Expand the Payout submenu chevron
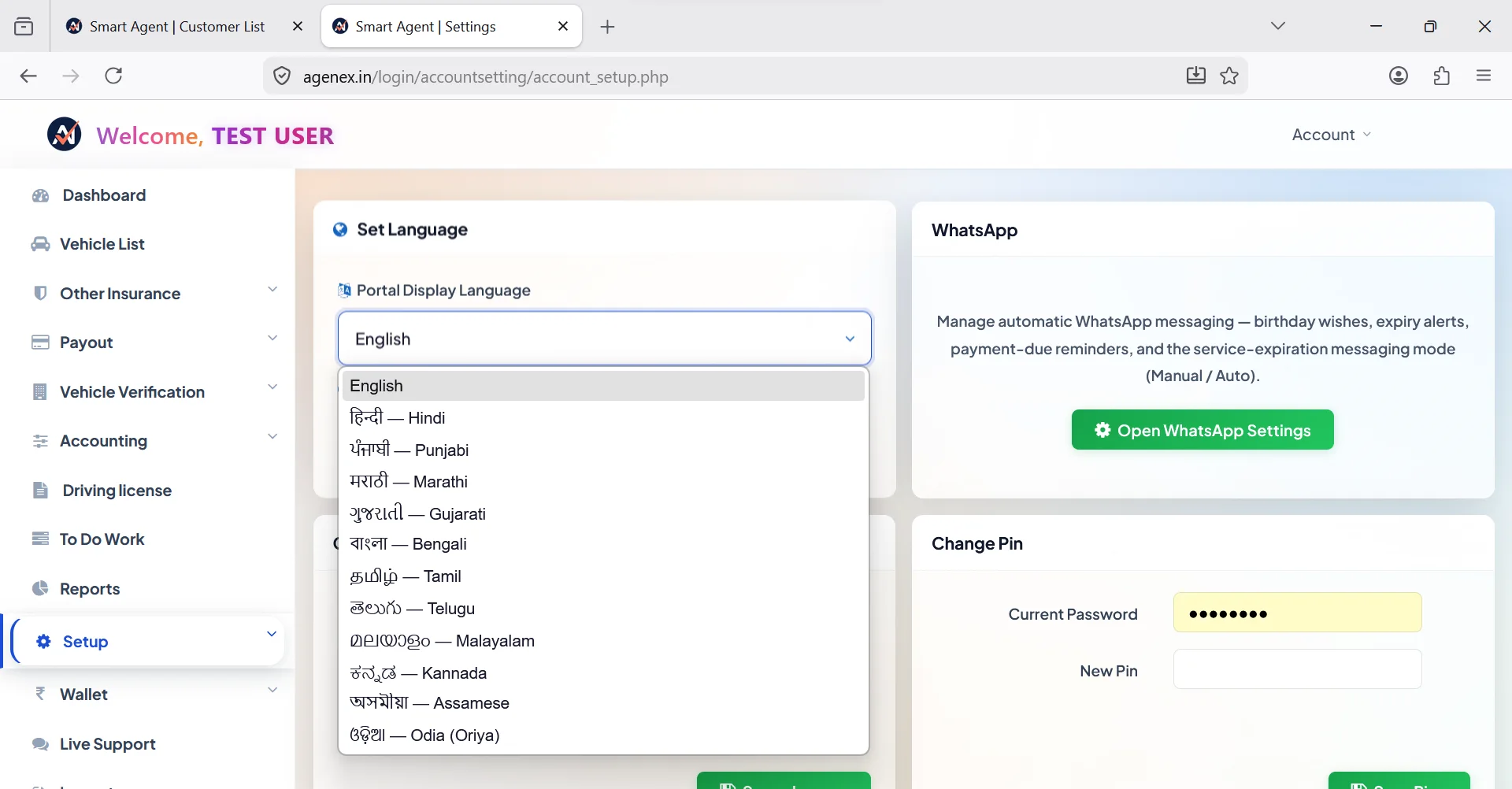This screenshot has width=1512, height=789. 272,338
